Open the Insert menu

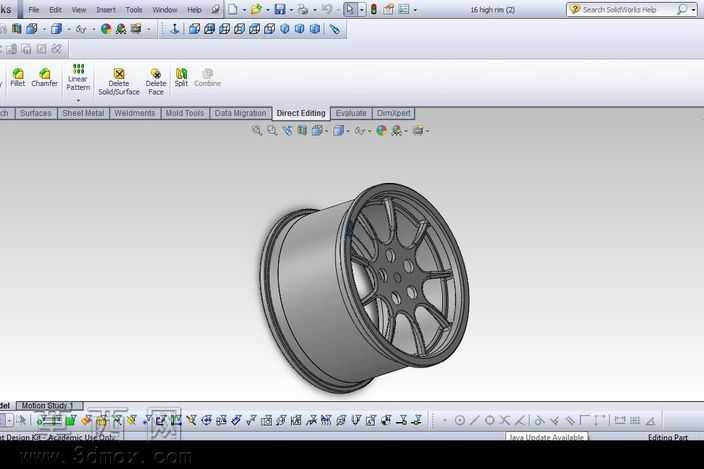tap(106, 9)
